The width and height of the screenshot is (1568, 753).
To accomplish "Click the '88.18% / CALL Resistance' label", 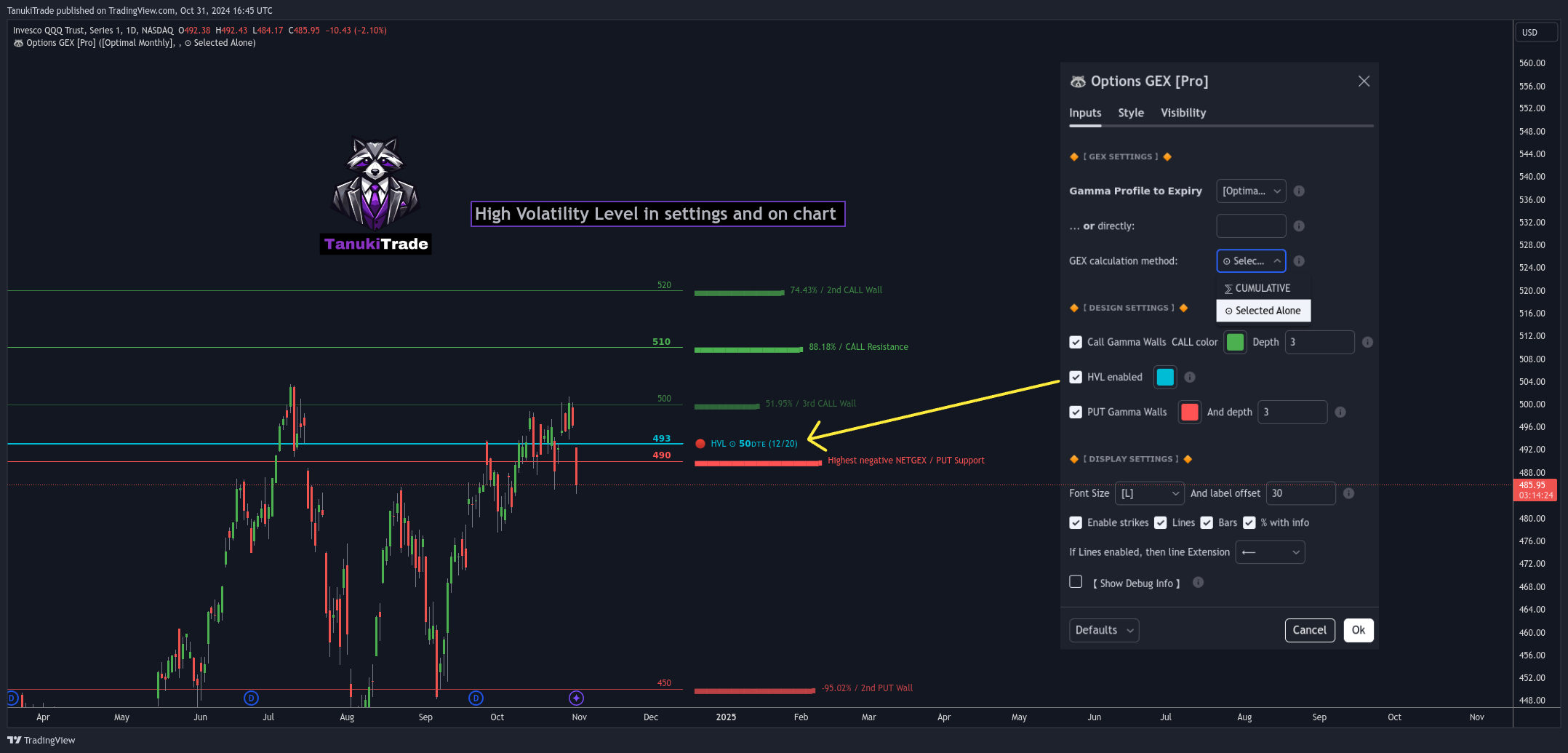I will pyautogui.click(x=858, y=347).
